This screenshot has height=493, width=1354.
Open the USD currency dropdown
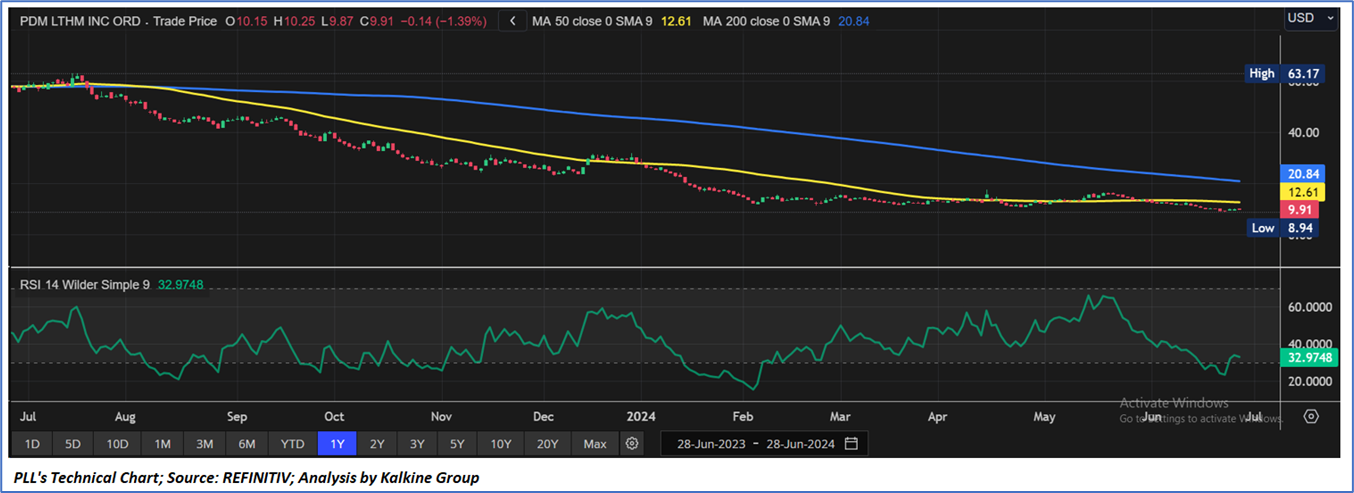point(1310,18)
